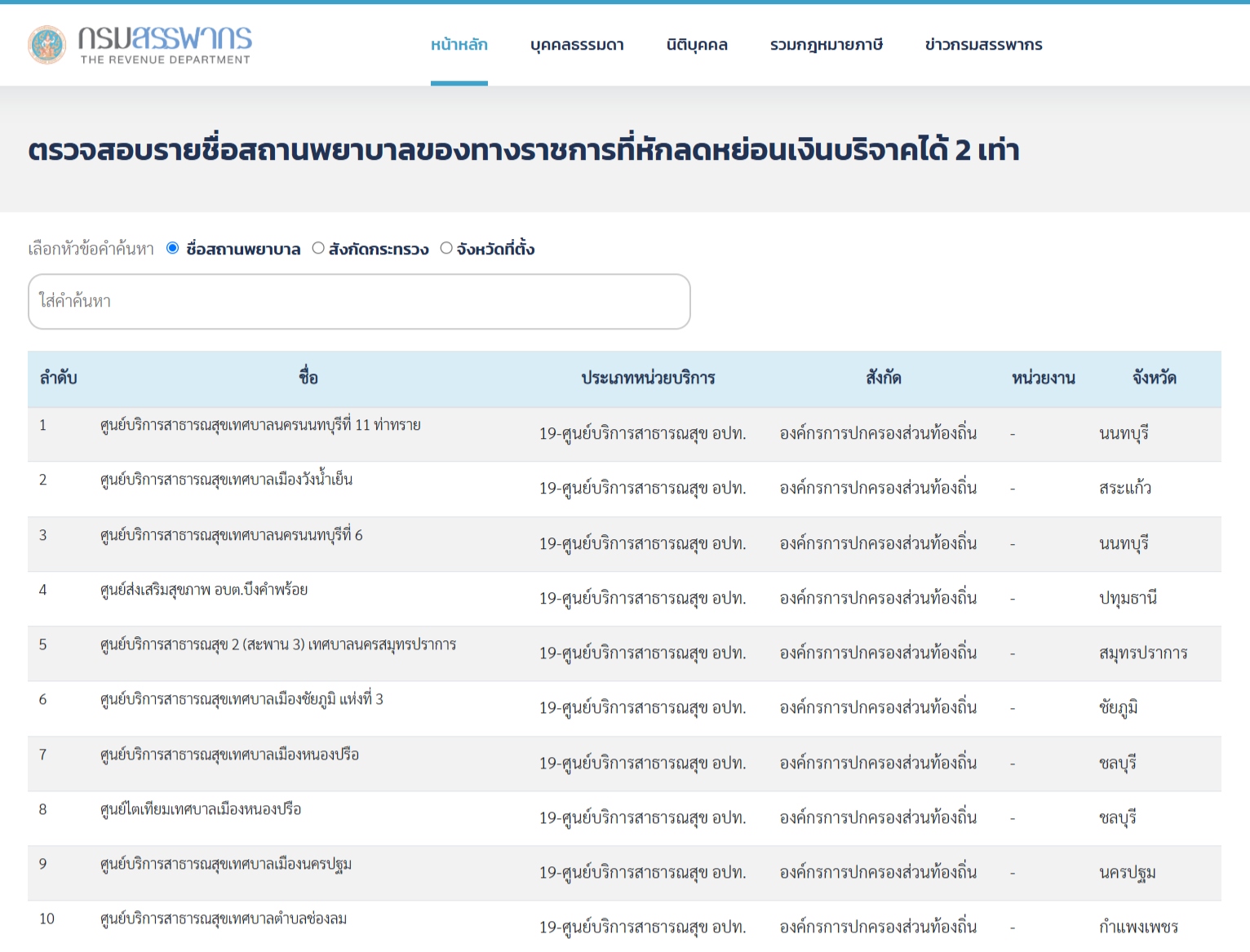Select the สังกัดกระทรวง radio option
Viewport: 1250px width, 952px height.
[318, 248]
